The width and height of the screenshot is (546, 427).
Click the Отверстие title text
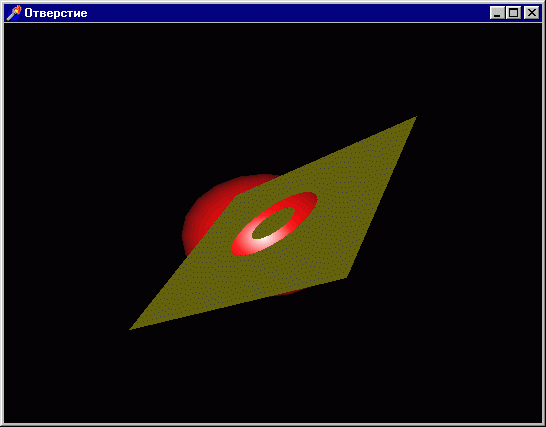(56, 13)
